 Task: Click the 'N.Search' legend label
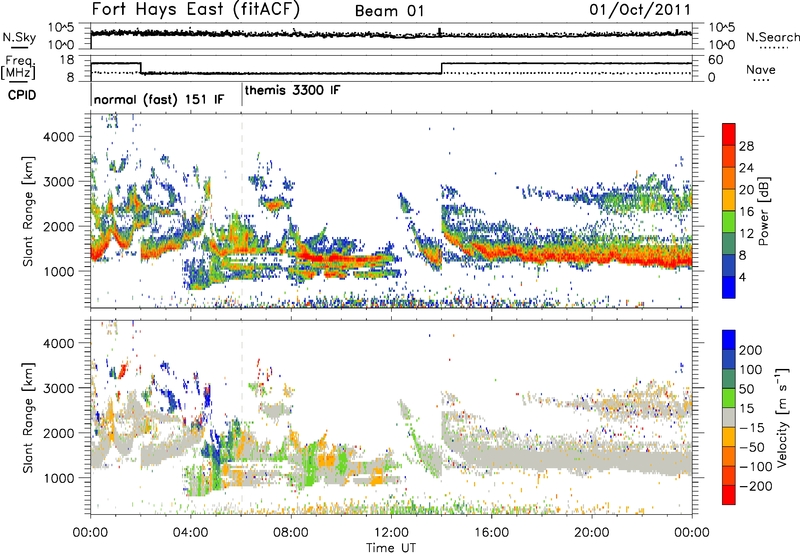(x=772, y=37)
